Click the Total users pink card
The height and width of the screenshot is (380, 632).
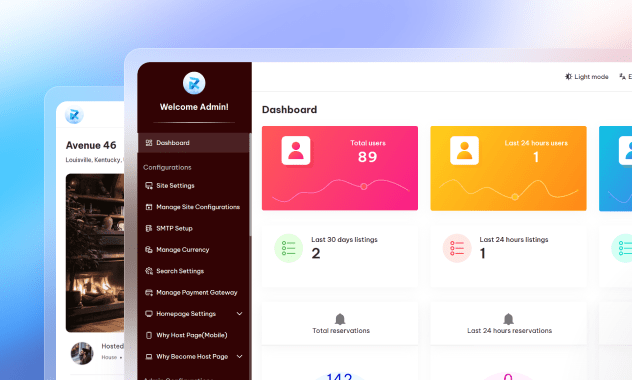click(340, 168)
